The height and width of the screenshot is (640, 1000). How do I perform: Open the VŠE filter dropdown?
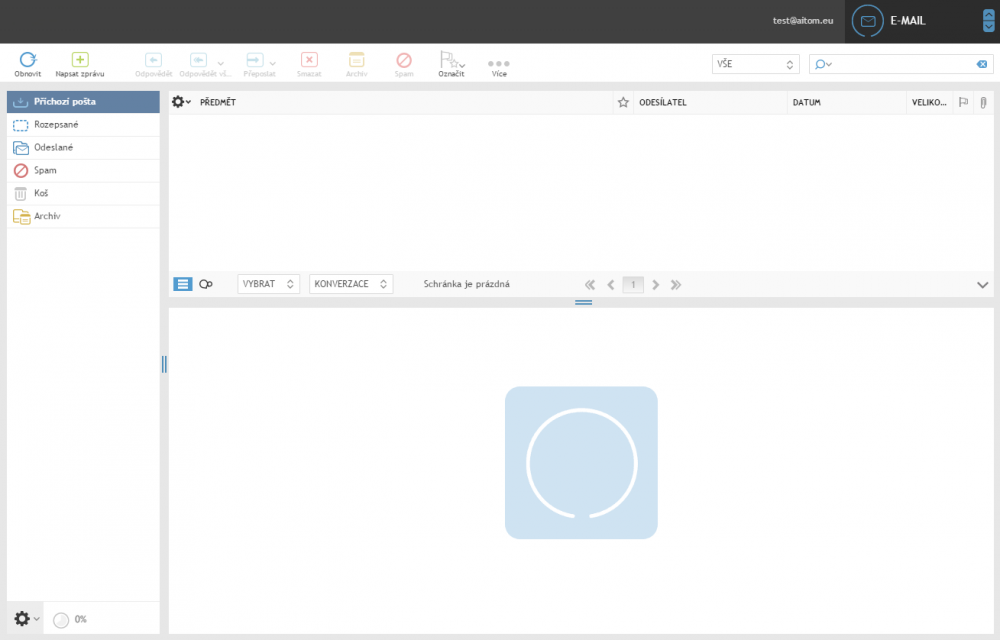tap(755, 64)
